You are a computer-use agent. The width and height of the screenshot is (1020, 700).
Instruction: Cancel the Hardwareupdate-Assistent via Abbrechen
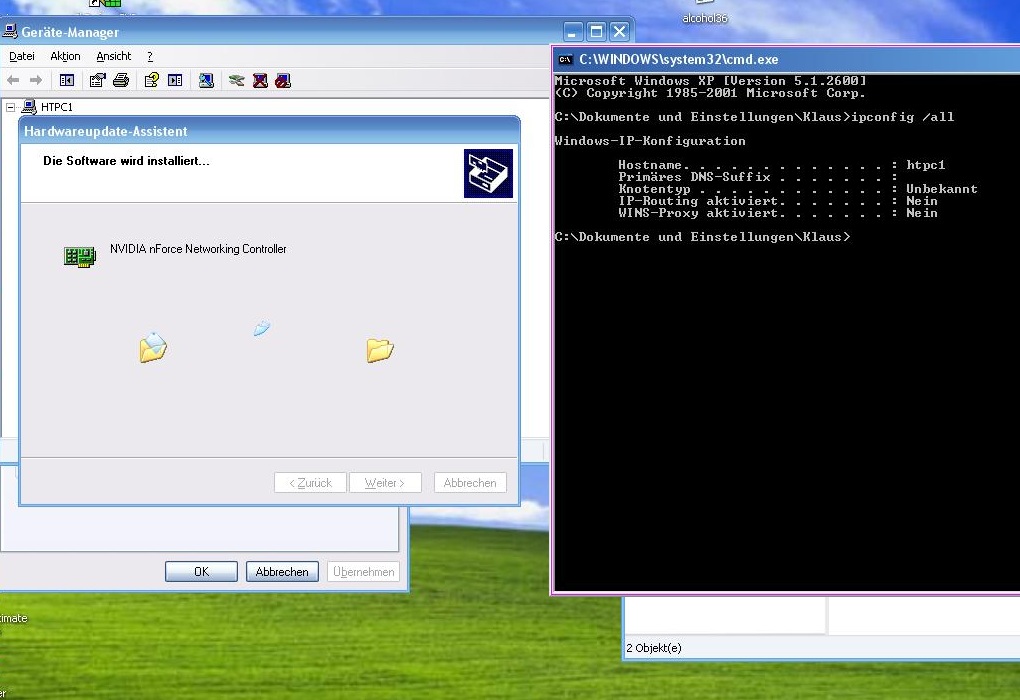coord(470,483)
